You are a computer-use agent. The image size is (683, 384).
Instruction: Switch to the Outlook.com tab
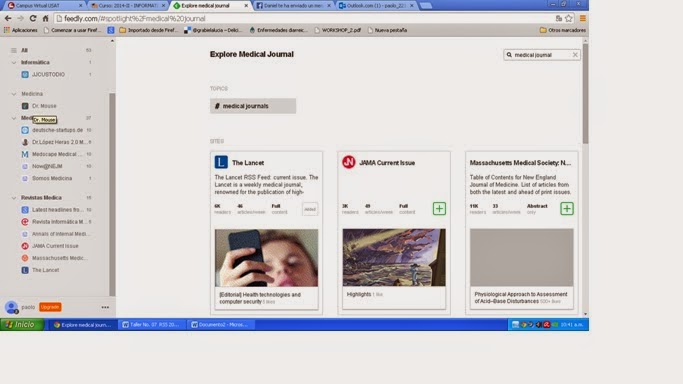pos(375,5)
